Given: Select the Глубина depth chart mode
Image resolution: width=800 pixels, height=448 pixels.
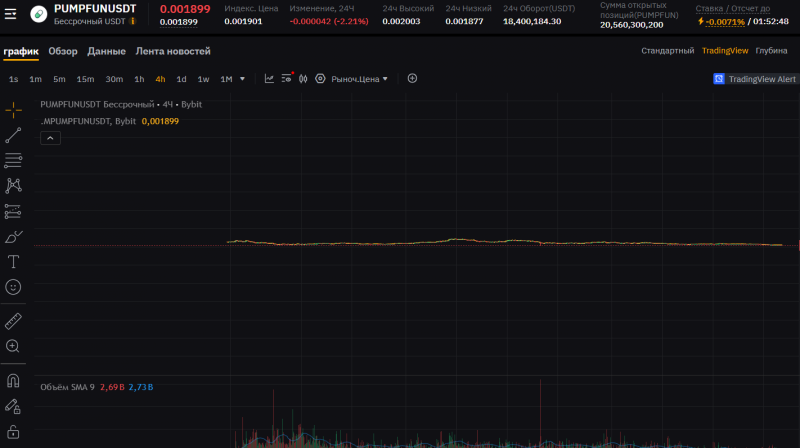Looking at the screenshot, I should pyautogui.click(x=771, y=51).
